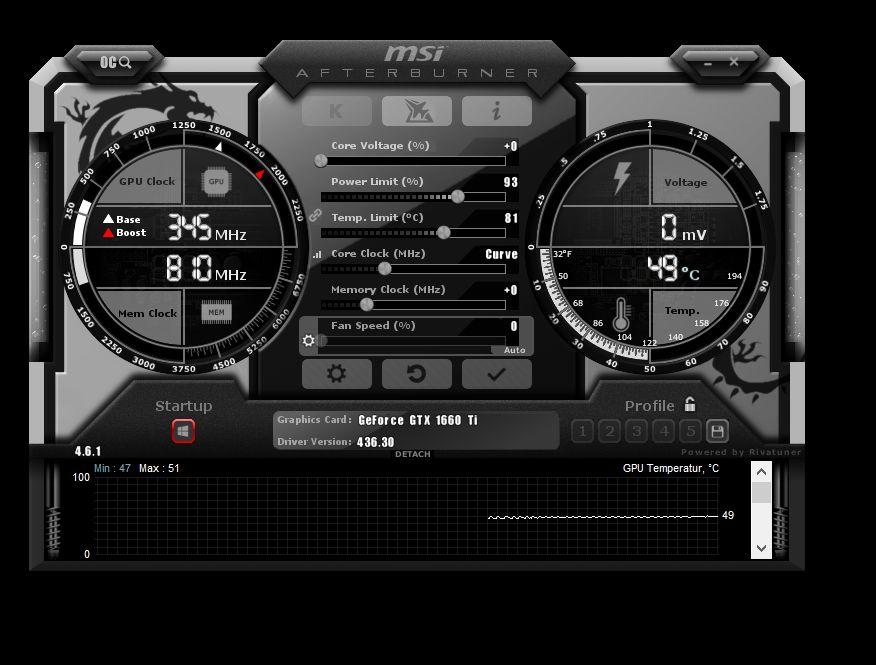
Task: Click the DETACH monitor button
Action: tap(413, 454)
